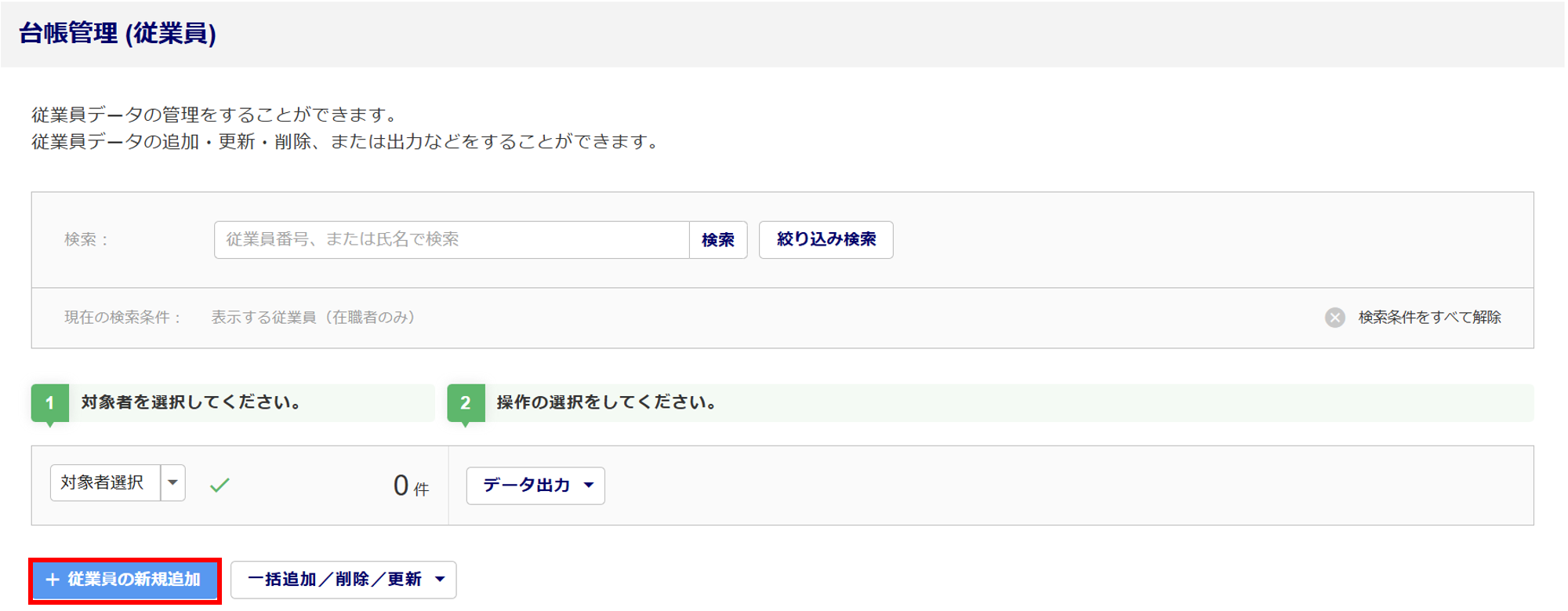
Task: Click the 操作の選択をしてください step heading
Action: pyautogui.click(x=606, y=402)
